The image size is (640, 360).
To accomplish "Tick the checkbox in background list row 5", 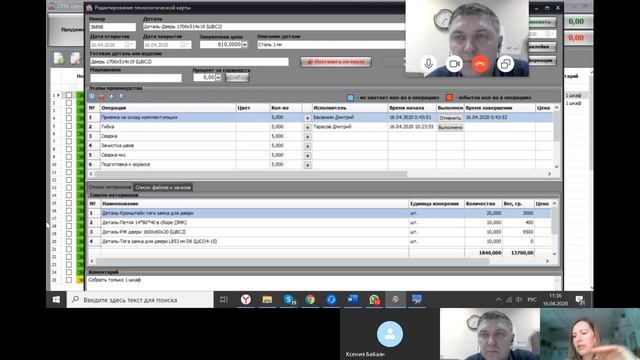I will tap(69, 126).
